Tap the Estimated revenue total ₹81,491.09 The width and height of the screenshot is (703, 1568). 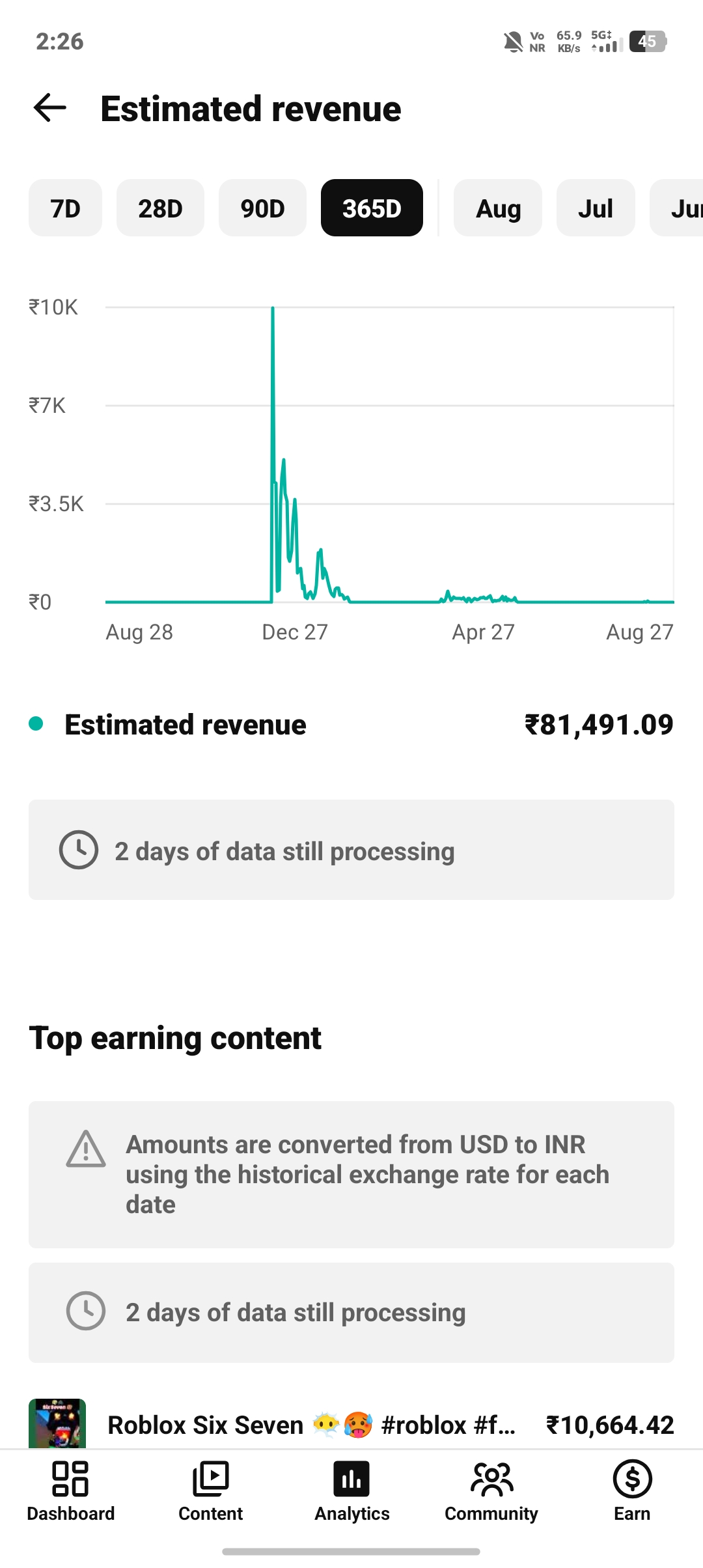click(x=599, y=725)
